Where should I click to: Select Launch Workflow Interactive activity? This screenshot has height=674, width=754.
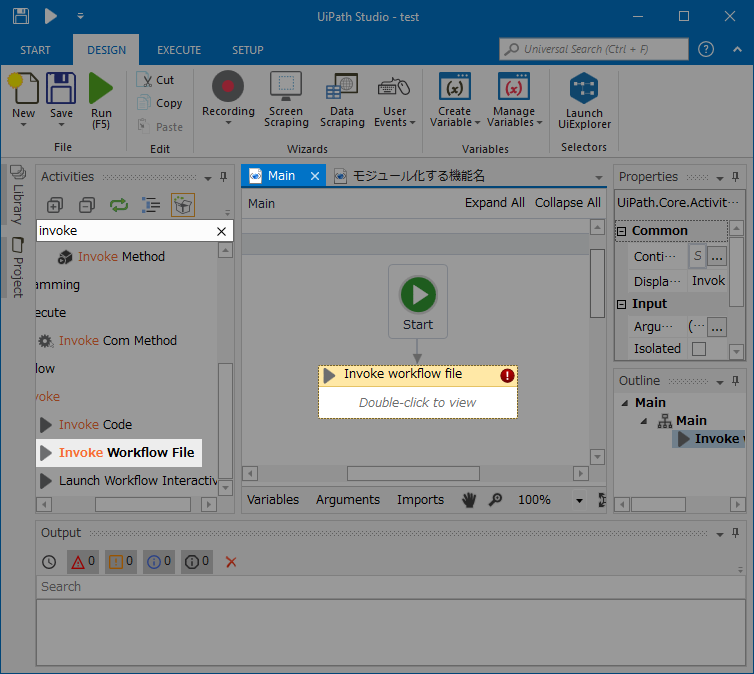point(129,480)
